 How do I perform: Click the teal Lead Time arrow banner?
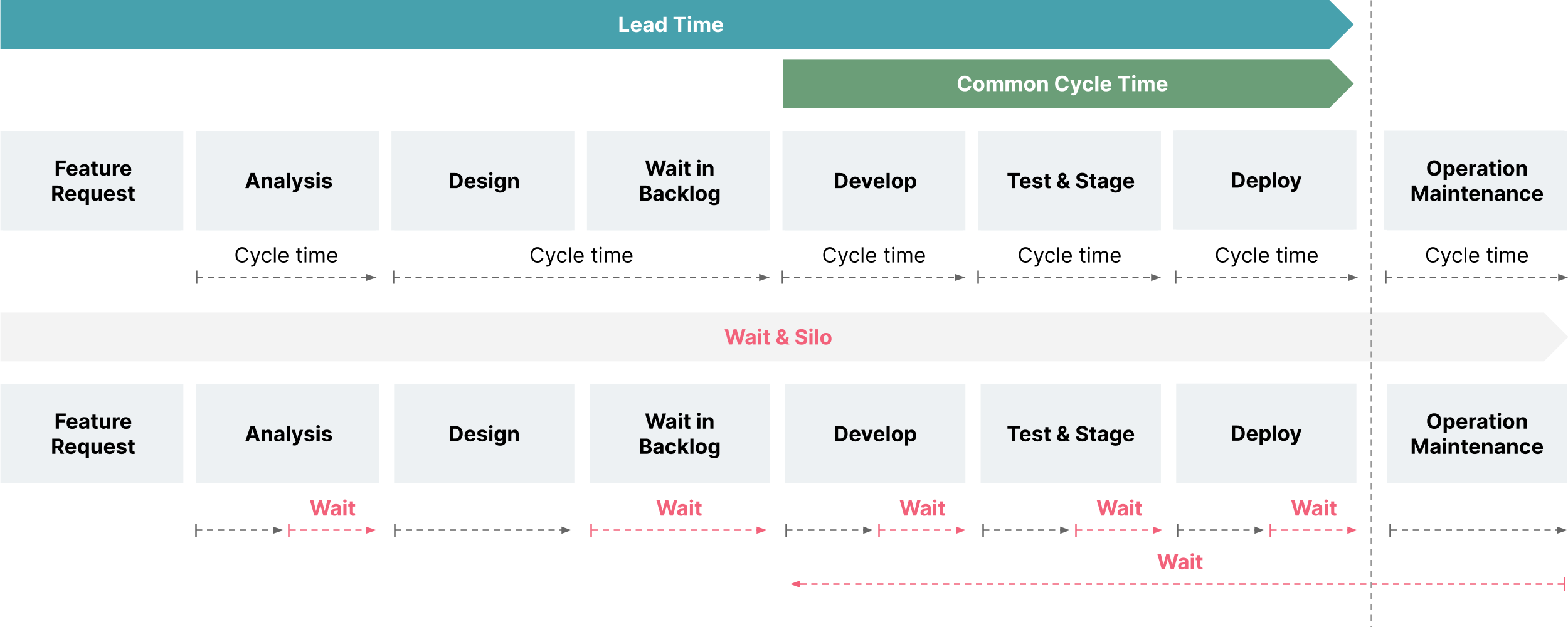click(676, 24)
